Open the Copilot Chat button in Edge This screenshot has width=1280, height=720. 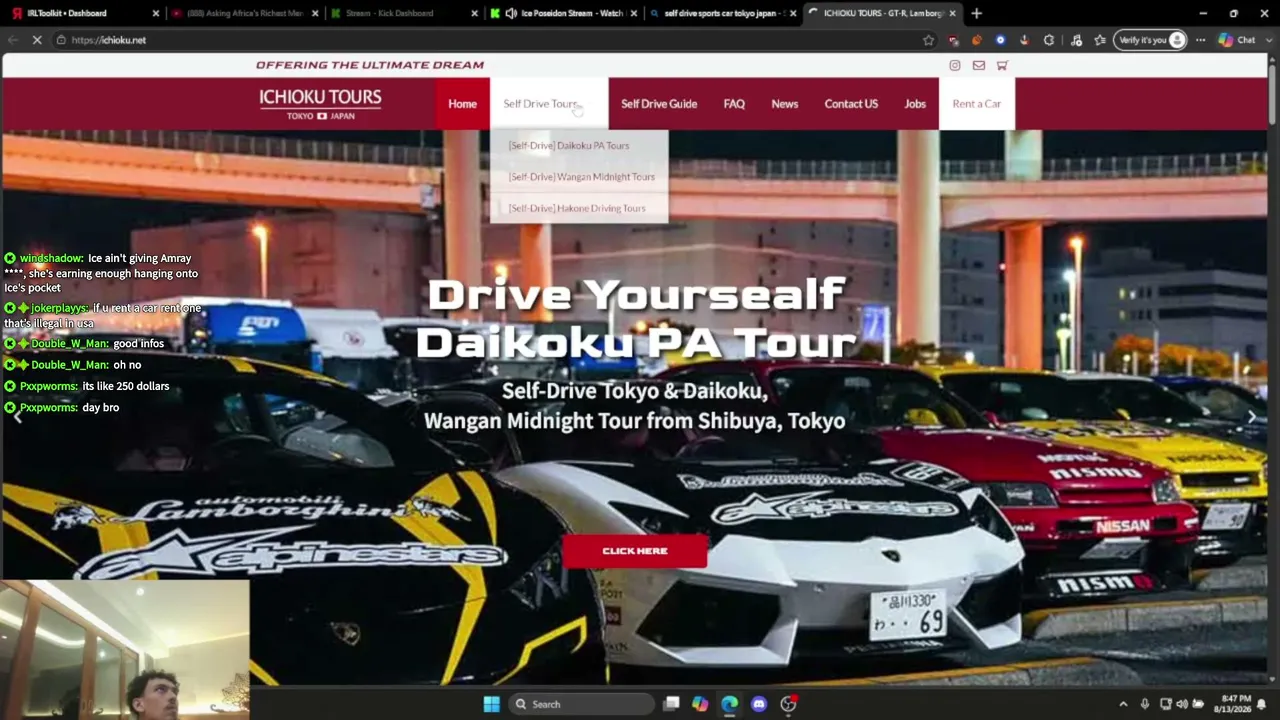click(x=1237, y=40)
